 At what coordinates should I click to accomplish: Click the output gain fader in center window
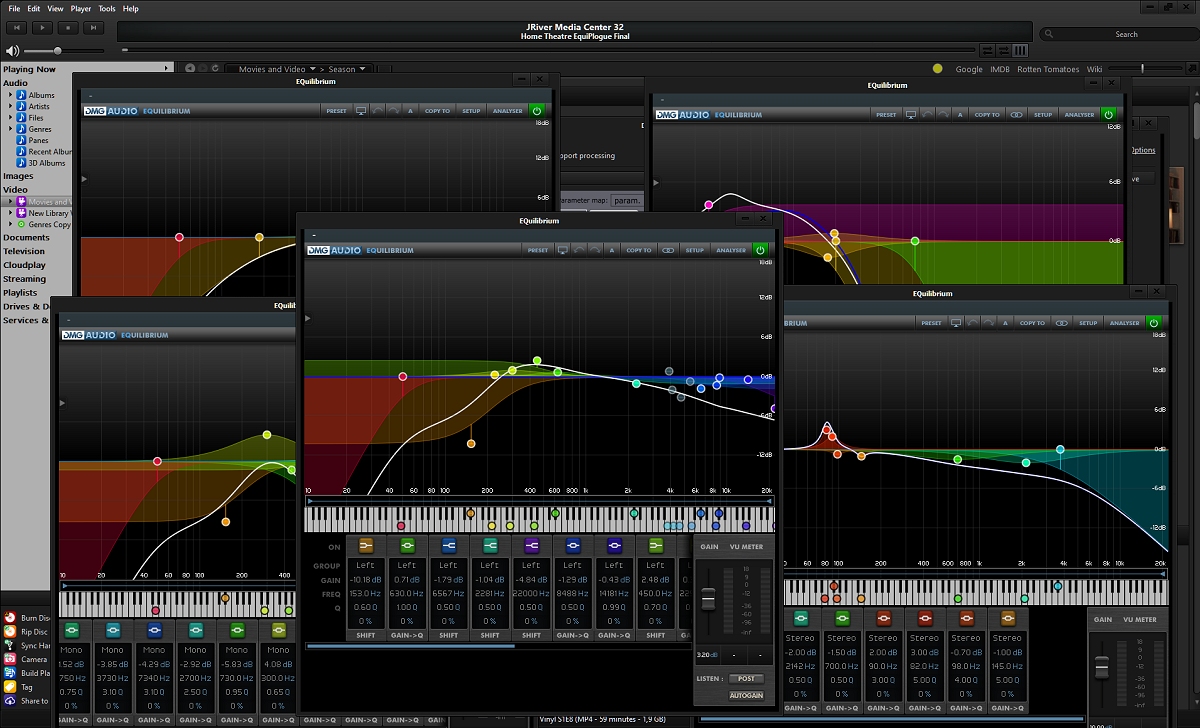[x=708, y=599]
